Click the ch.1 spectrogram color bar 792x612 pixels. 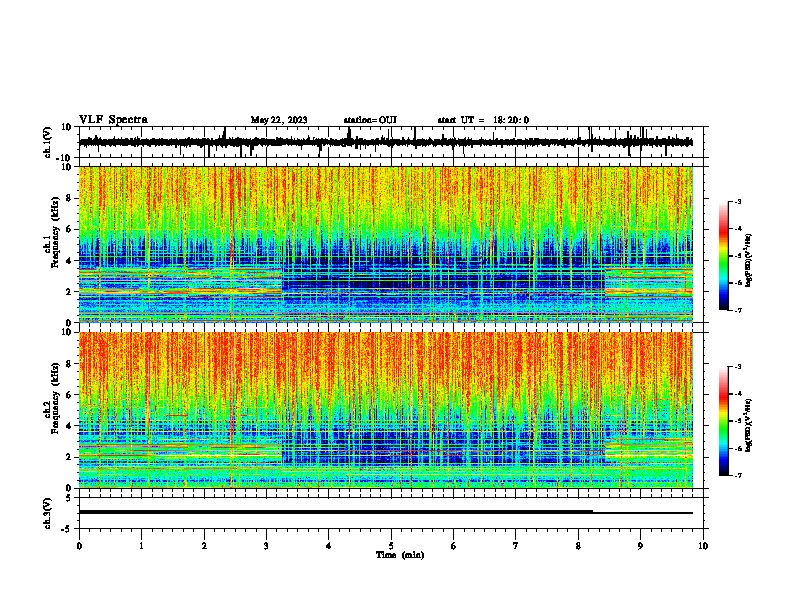[724, 256]
